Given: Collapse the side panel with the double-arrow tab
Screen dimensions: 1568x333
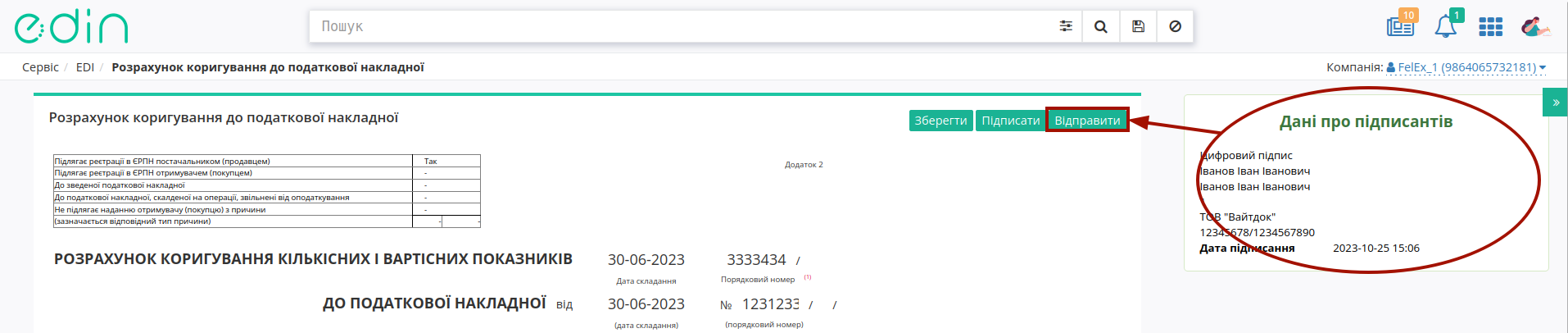Looking at the screenshot, I should click(1555, 103).
